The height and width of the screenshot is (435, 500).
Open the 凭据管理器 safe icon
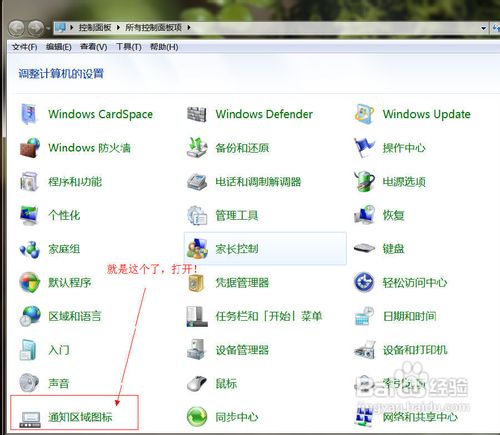(196, 283)
